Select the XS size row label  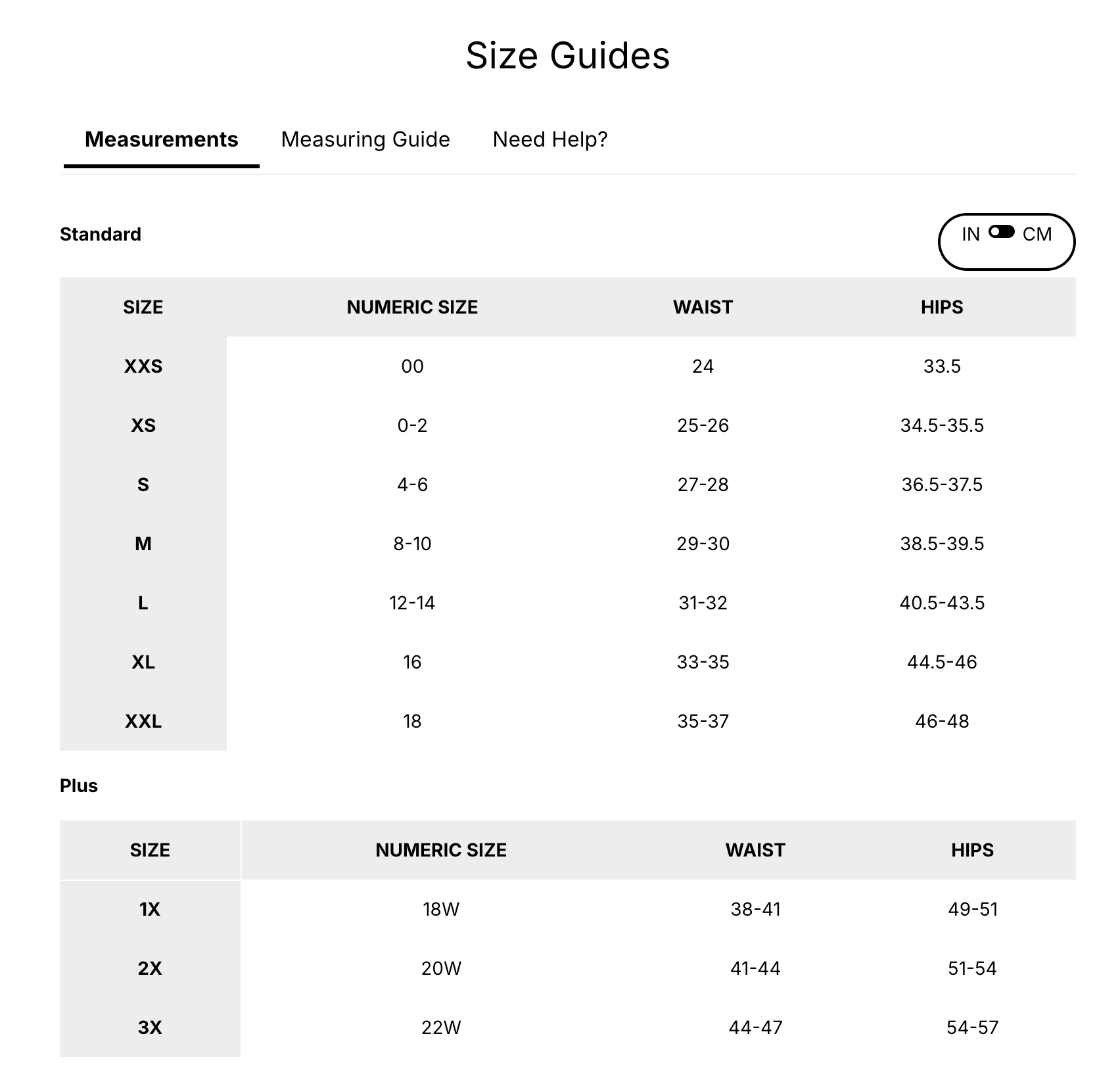click(x=143, y=425)
